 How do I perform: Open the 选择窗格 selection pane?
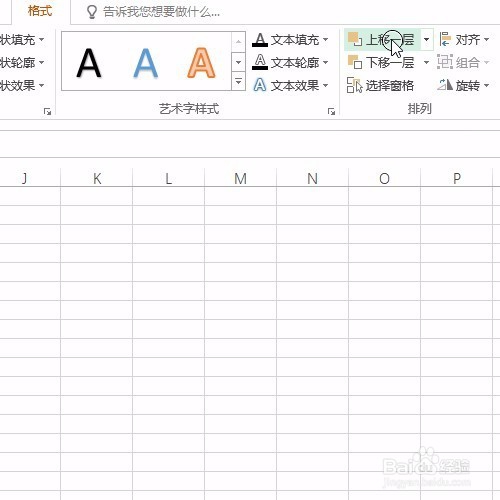380,86
